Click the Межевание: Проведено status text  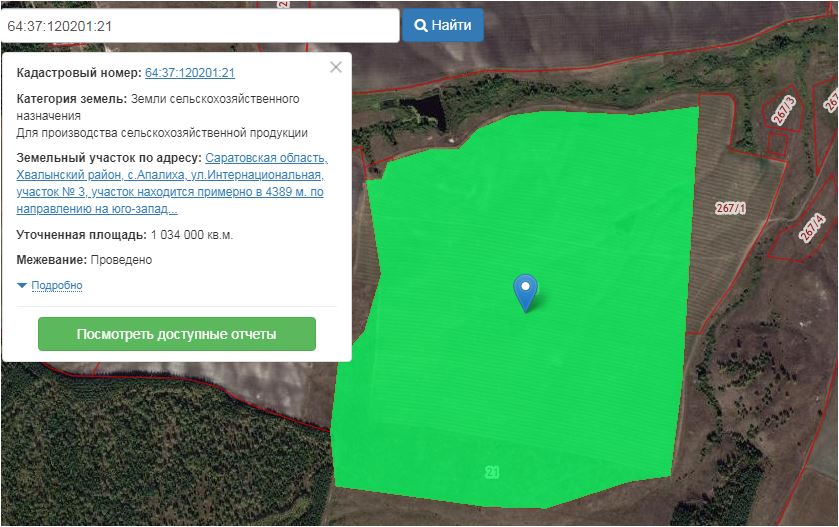click(x=84, y=260)
